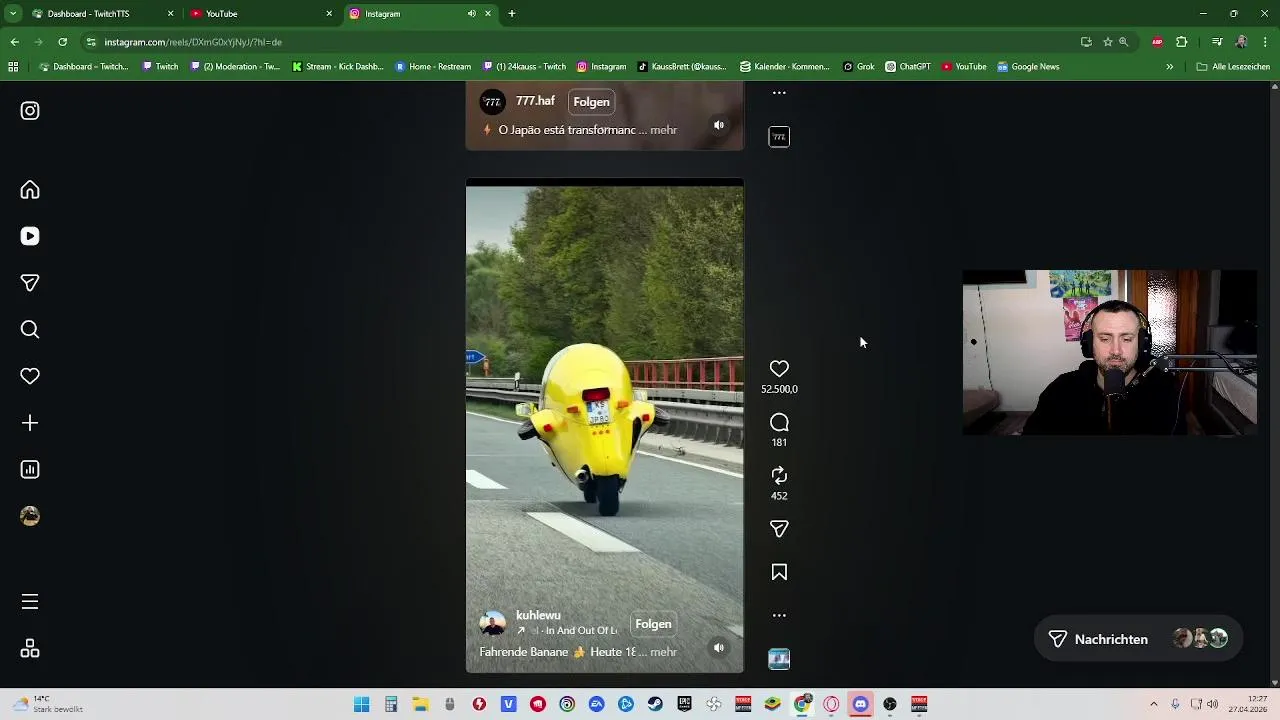
Task: Toggle sound on the 777.haf reel
Action: click(719, 125)
